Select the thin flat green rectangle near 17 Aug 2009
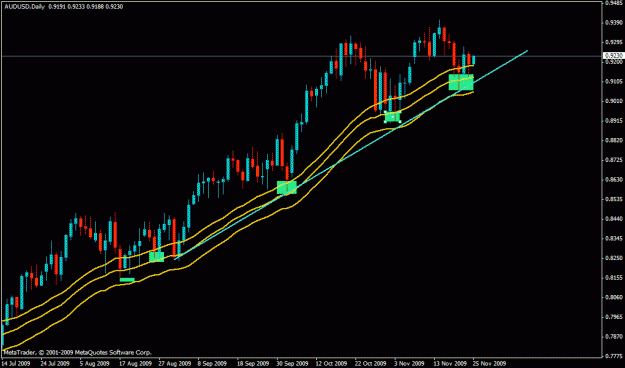Screen dimensions: 625x368 [x=127, y=280]
